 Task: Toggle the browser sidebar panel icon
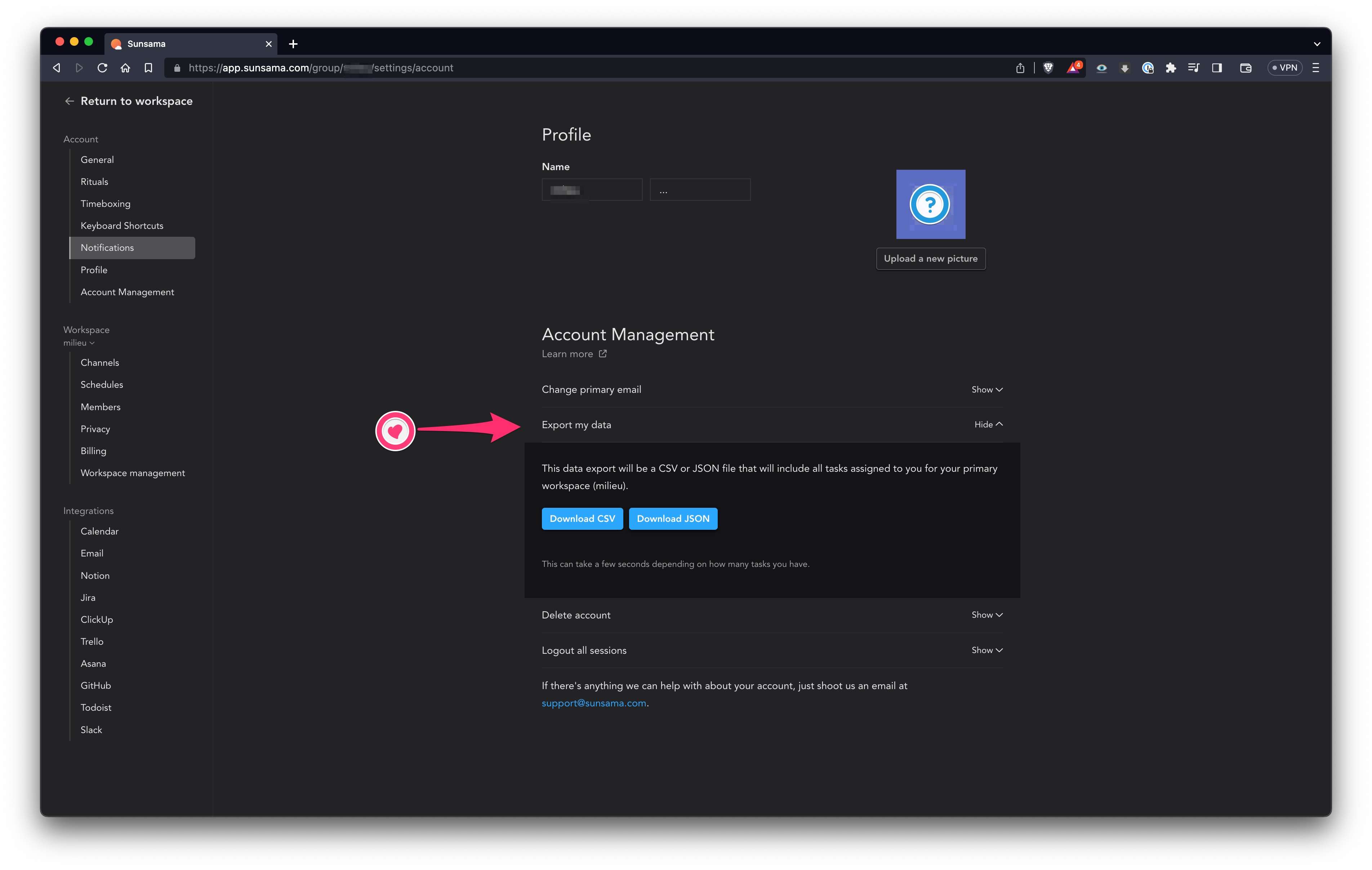click(1217, 68)
